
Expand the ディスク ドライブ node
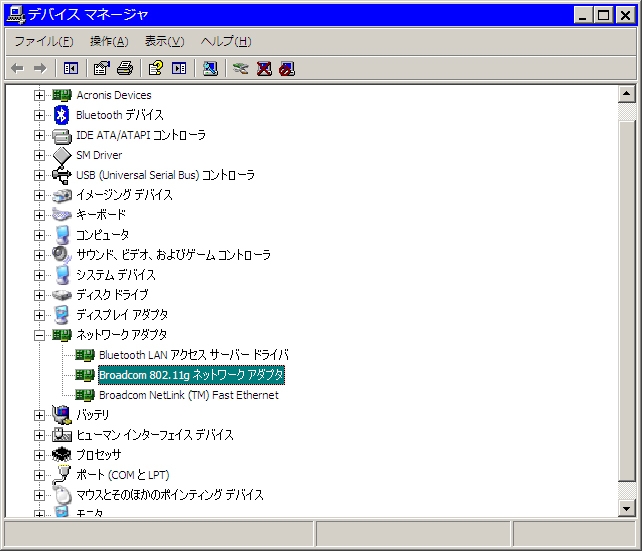[39, 295]
